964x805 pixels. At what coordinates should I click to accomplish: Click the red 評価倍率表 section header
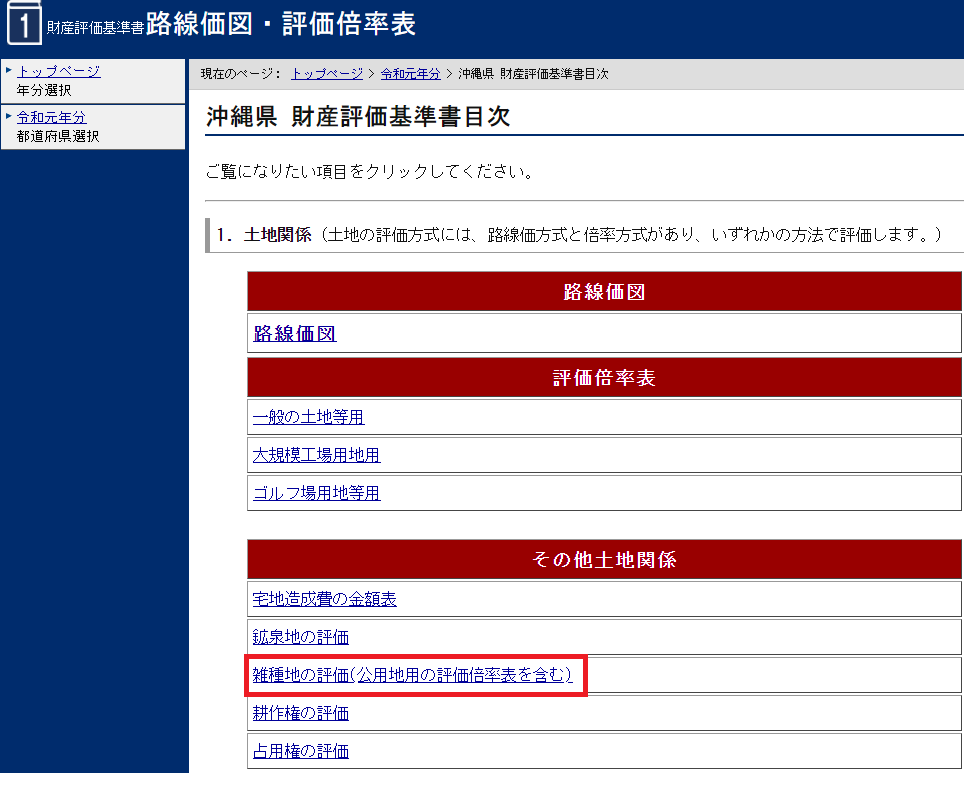tap(604, 378)
